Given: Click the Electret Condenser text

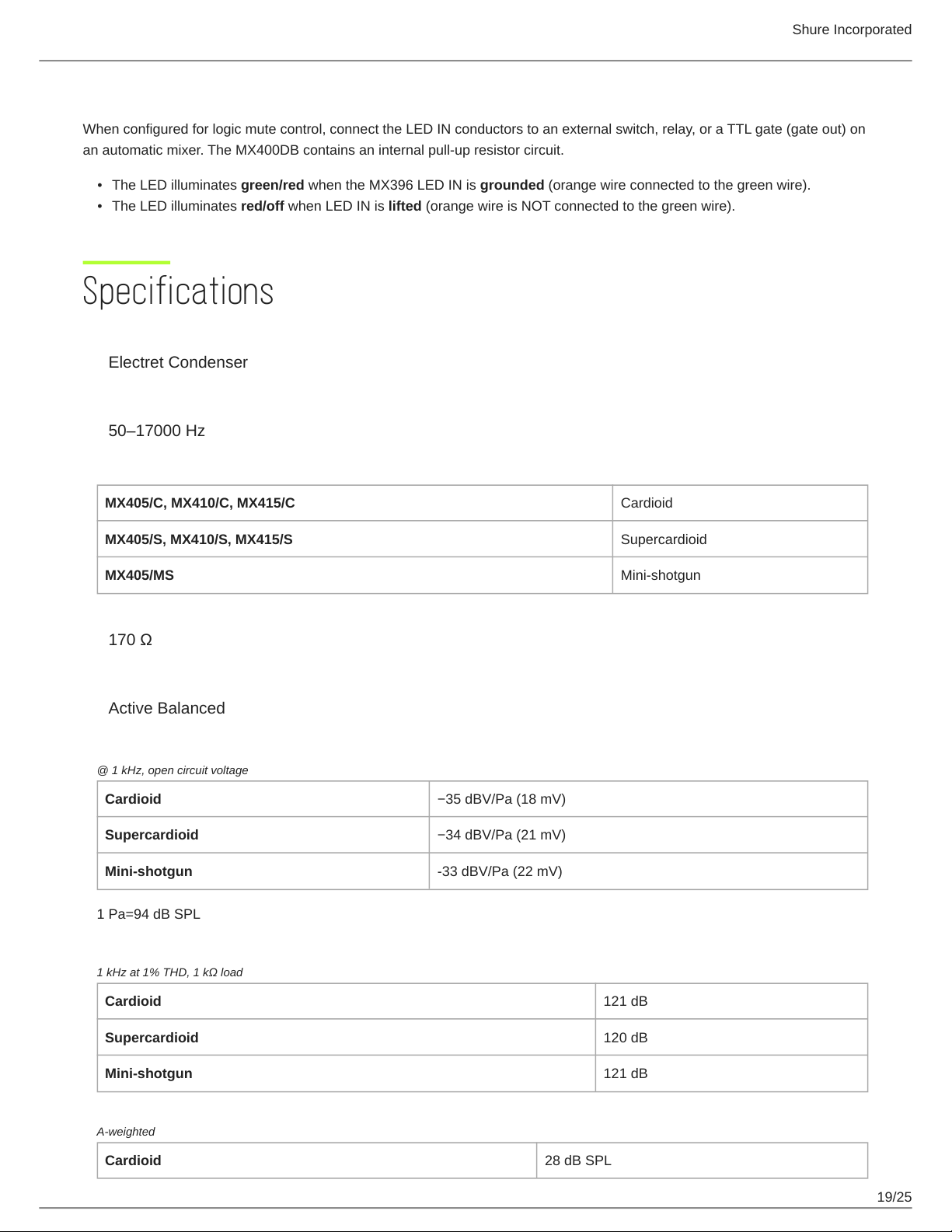Looking at the screenshot, I should (x=178, y=362).
